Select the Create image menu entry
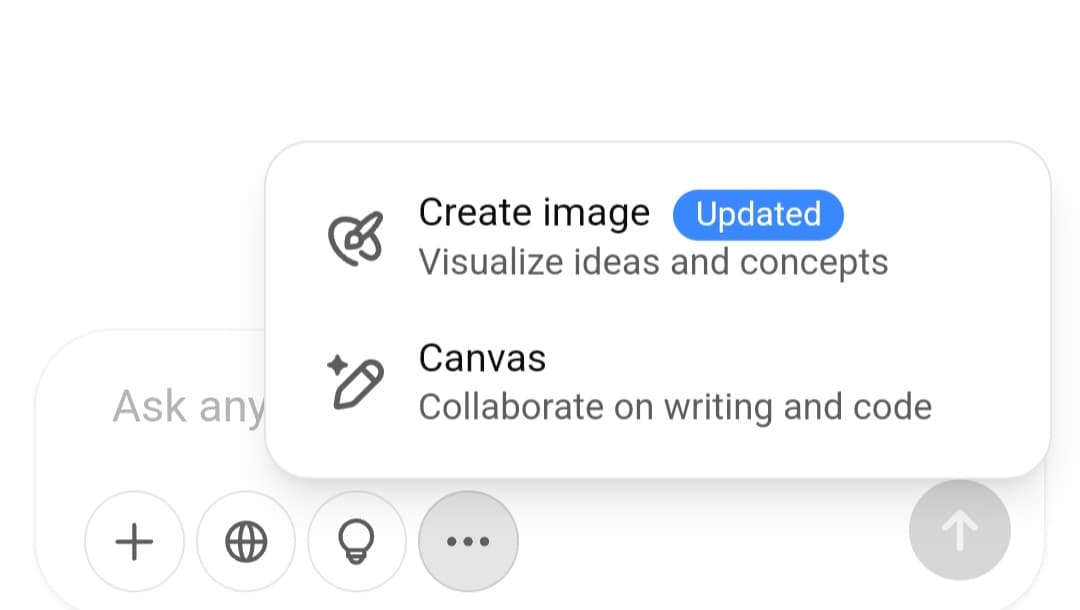This screenshot has height=610, width=1080. pos(534,213)
